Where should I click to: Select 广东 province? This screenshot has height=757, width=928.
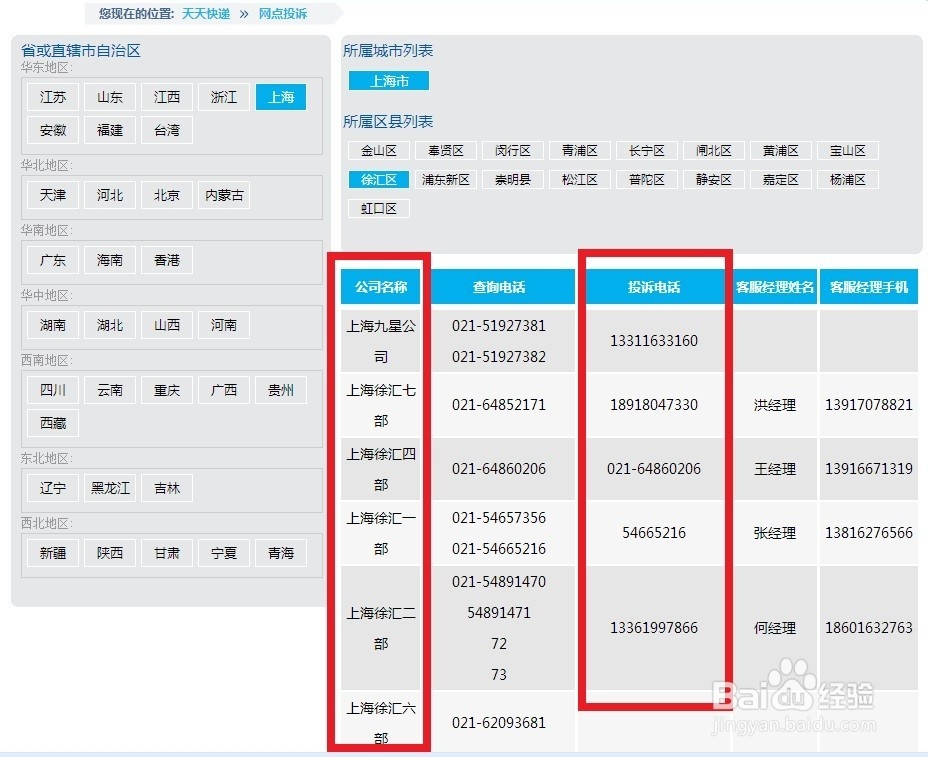pos(53,260)
